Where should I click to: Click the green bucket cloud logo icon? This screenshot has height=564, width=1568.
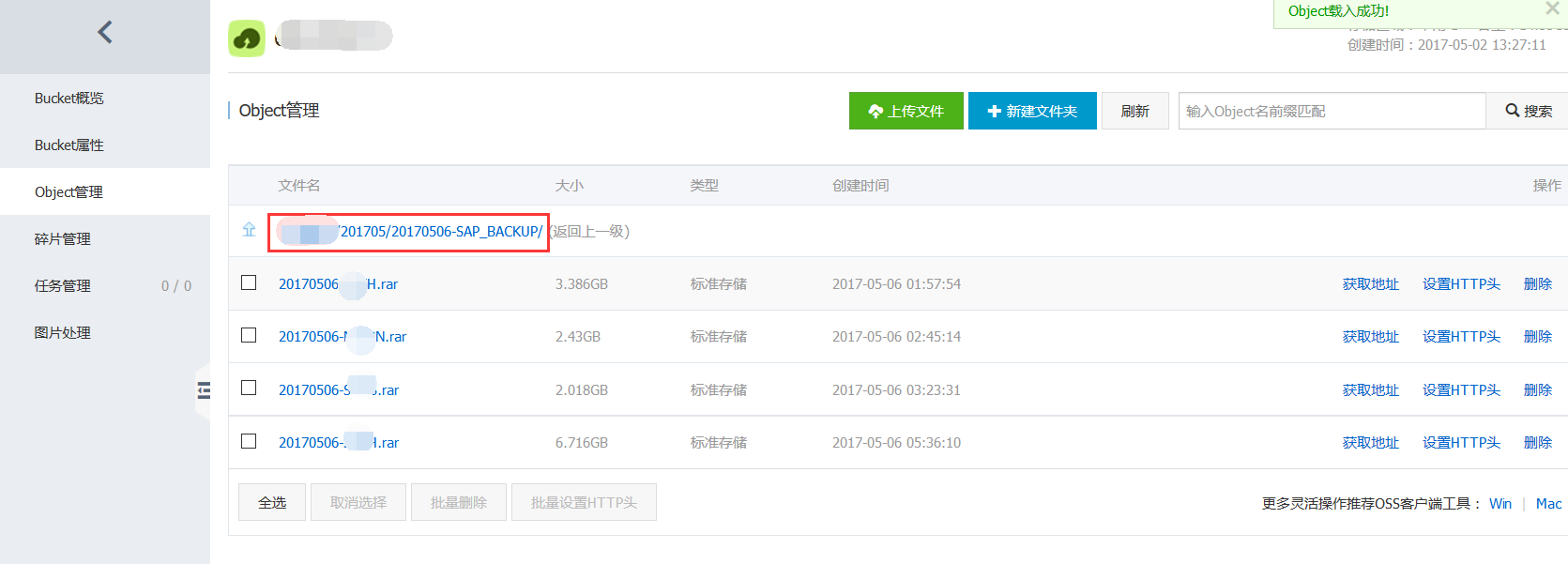[x=247, y=38]
